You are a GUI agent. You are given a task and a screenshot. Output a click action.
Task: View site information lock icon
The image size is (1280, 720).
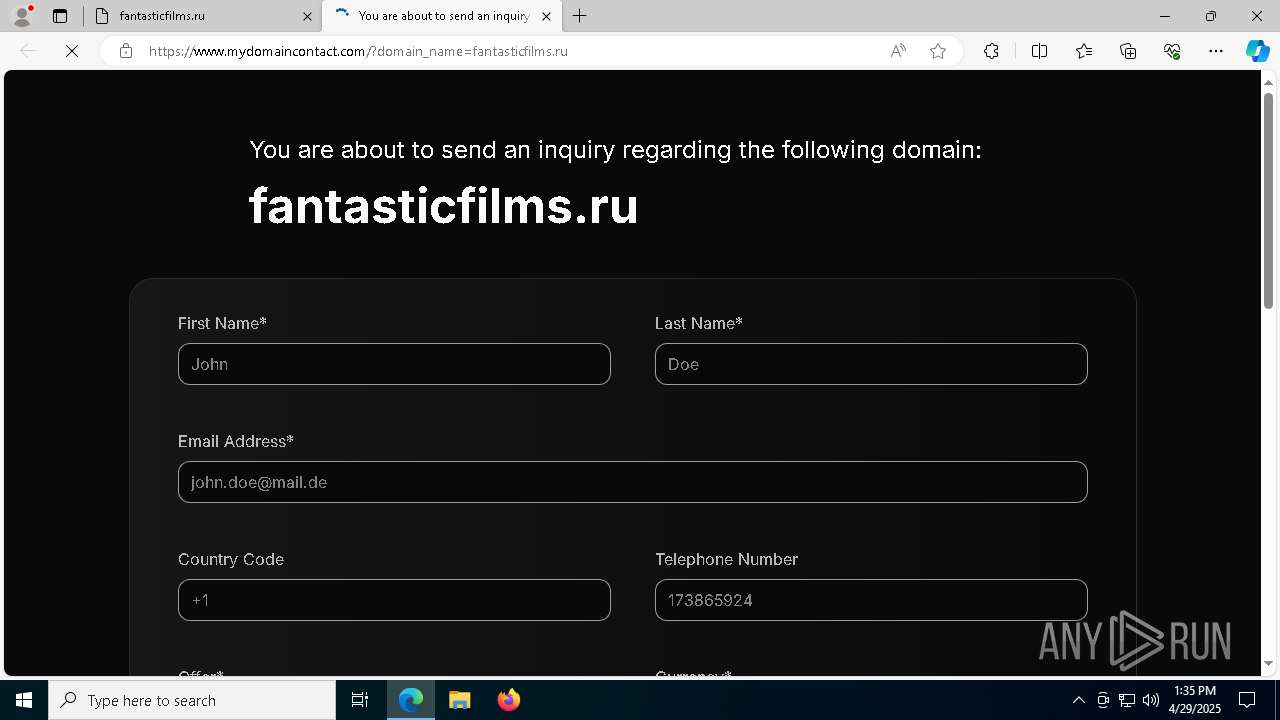(x=126, y=51)
